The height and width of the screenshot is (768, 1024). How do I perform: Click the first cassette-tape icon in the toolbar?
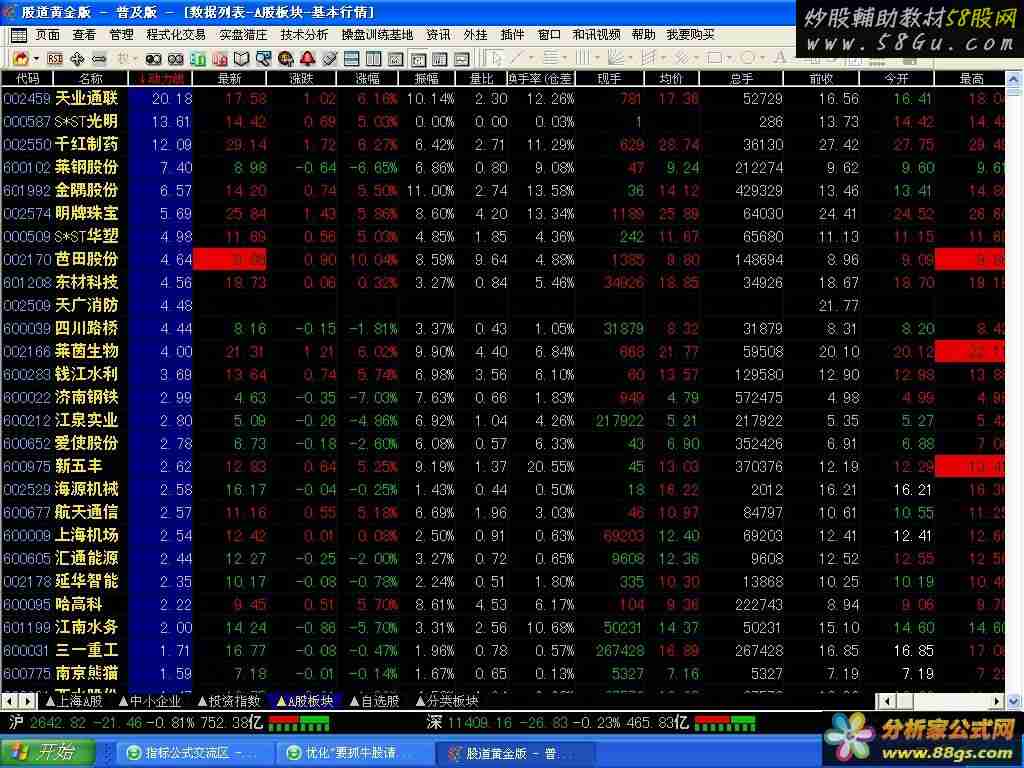(x=153, y=59)
